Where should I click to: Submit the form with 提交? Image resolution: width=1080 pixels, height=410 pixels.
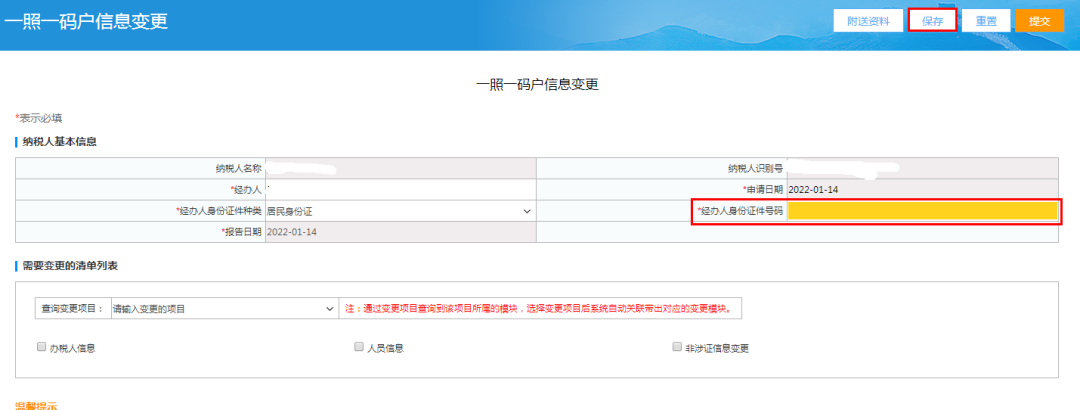[1039, 21]
